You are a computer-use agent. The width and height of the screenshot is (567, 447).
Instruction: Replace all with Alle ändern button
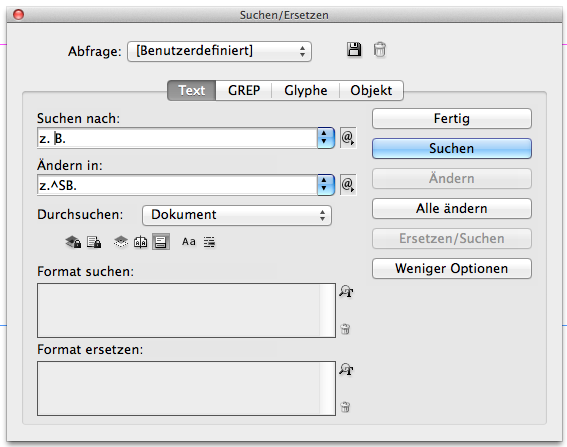[452, 209]
